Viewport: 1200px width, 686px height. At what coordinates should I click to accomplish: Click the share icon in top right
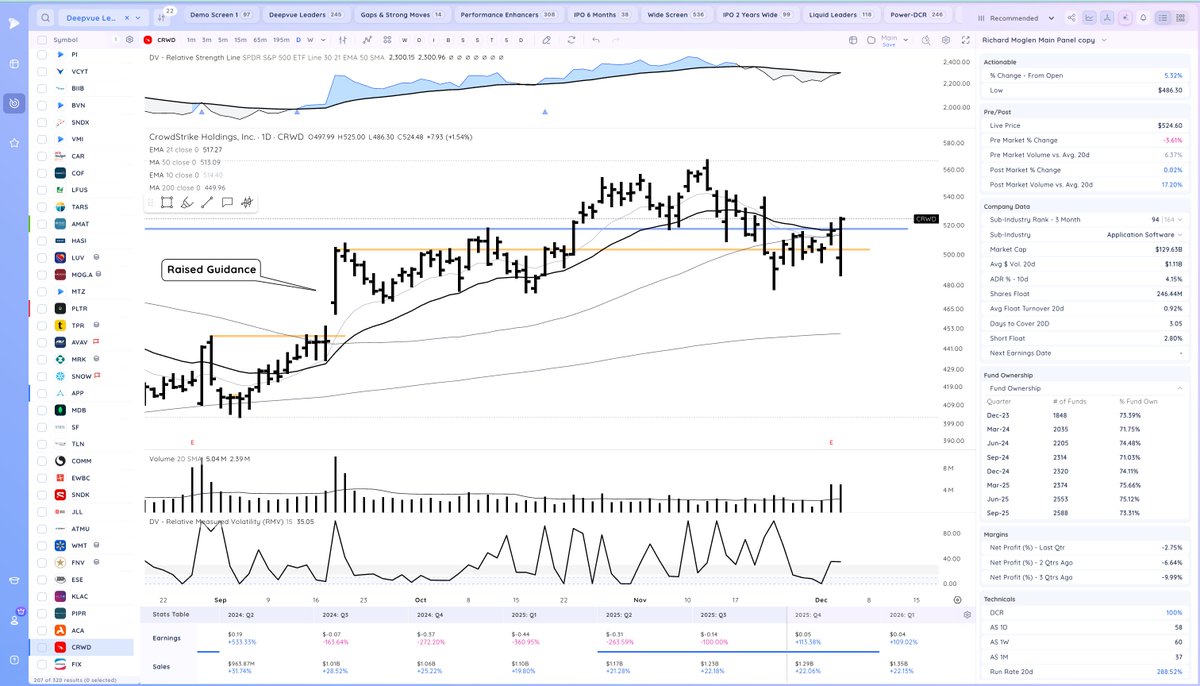click(x=1072, y=18)
